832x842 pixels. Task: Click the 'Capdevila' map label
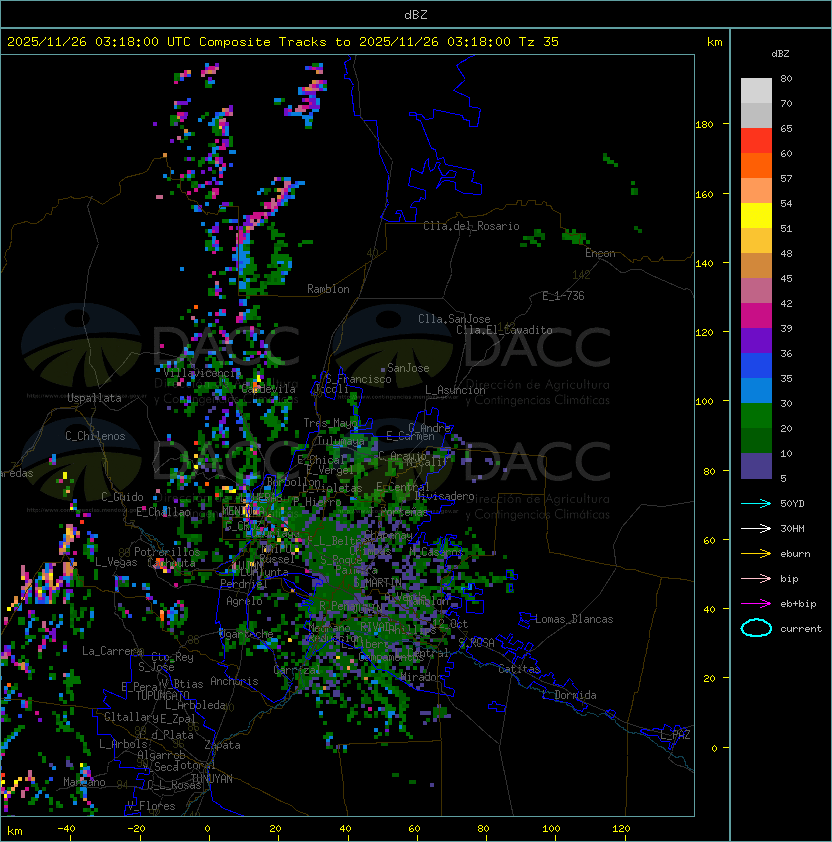coord(268,389)
